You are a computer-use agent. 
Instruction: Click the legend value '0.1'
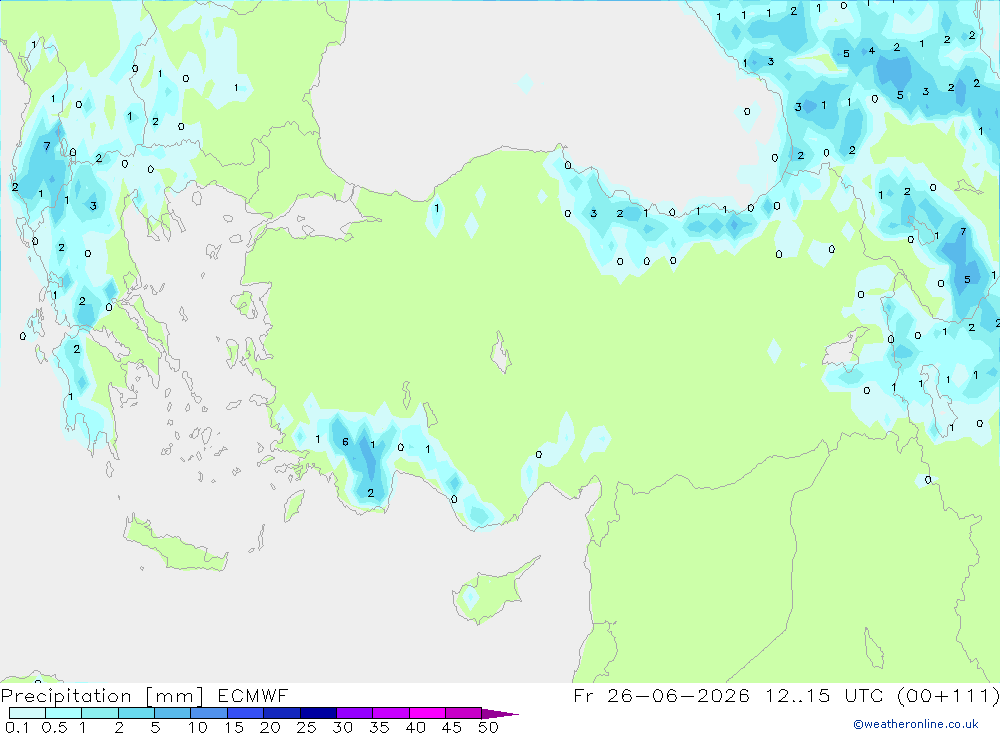(x=17, y=727)
